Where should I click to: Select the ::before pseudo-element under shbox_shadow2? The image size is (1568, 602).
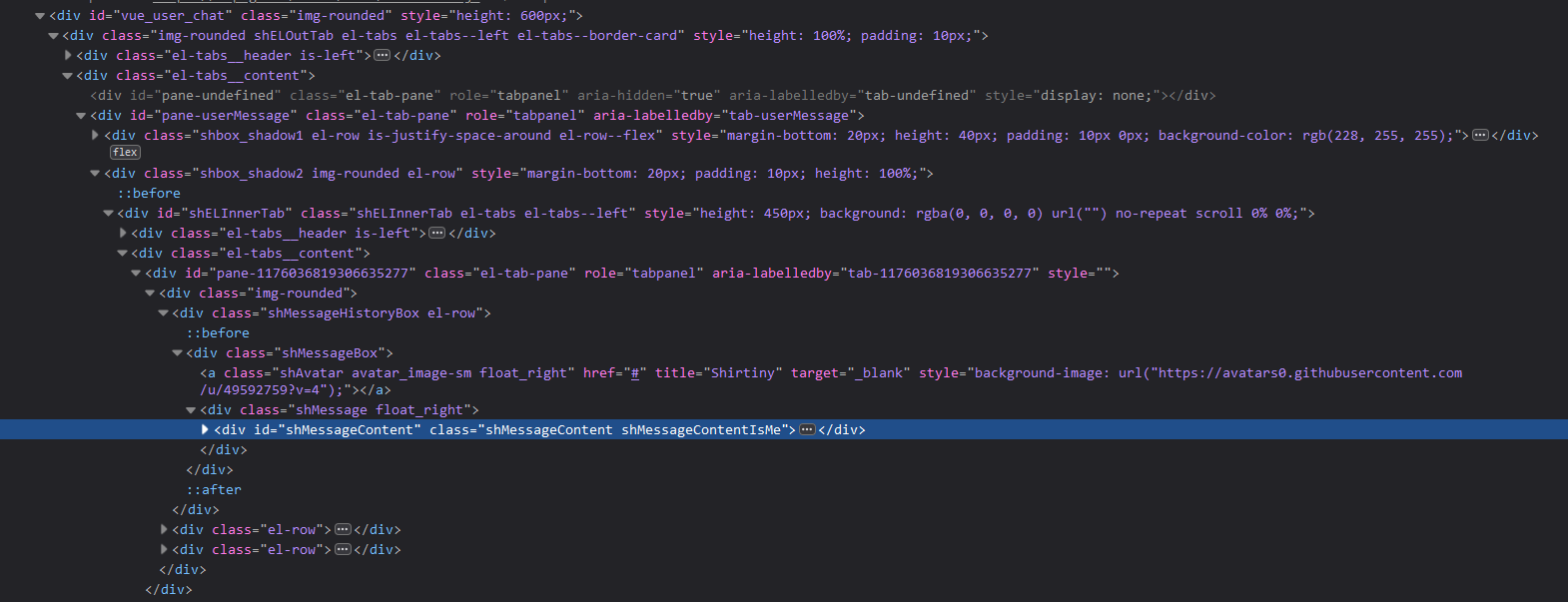click(149, 194)
